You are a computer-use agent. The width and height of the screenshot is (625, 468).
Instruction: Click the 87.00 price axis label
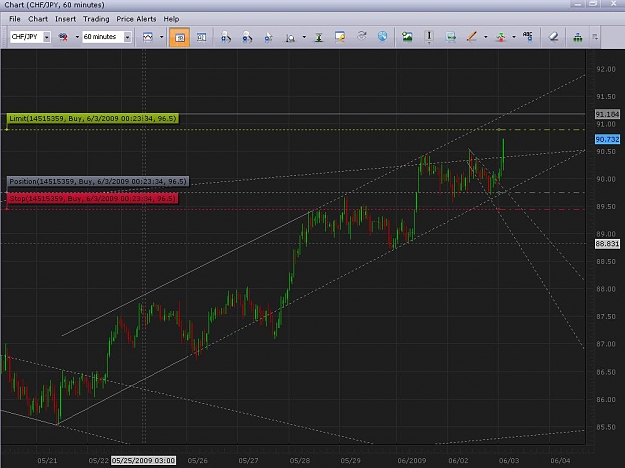click(x=605, y=344)
